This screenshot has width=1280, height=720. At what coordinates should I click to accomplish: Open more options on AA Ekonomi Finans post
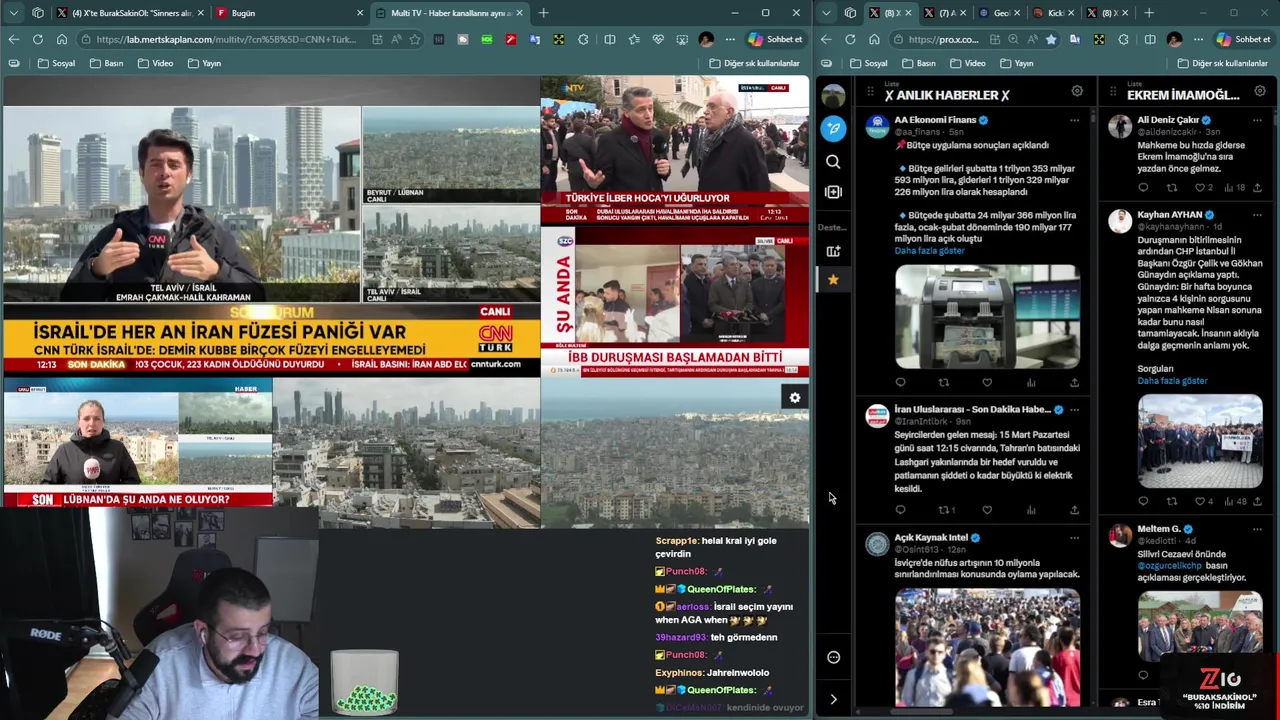click(x=1074, y=120)
